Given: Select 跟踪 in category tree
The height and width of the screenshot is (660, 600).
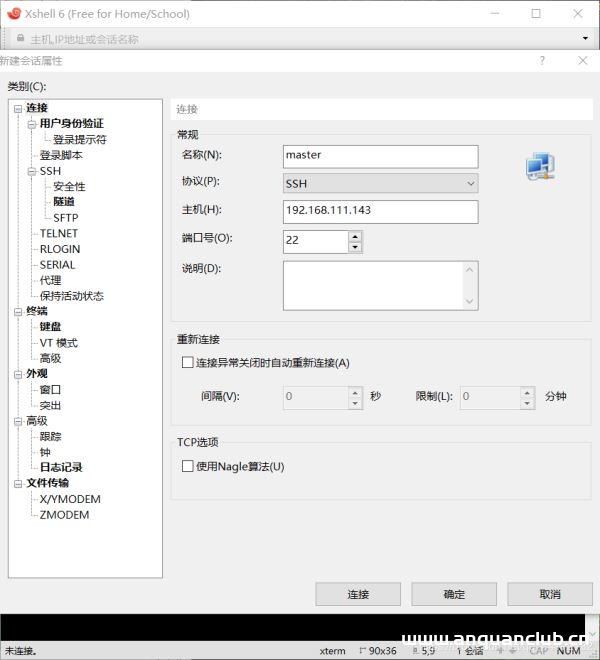Looking at the screenshot, I should pos(50,436).
